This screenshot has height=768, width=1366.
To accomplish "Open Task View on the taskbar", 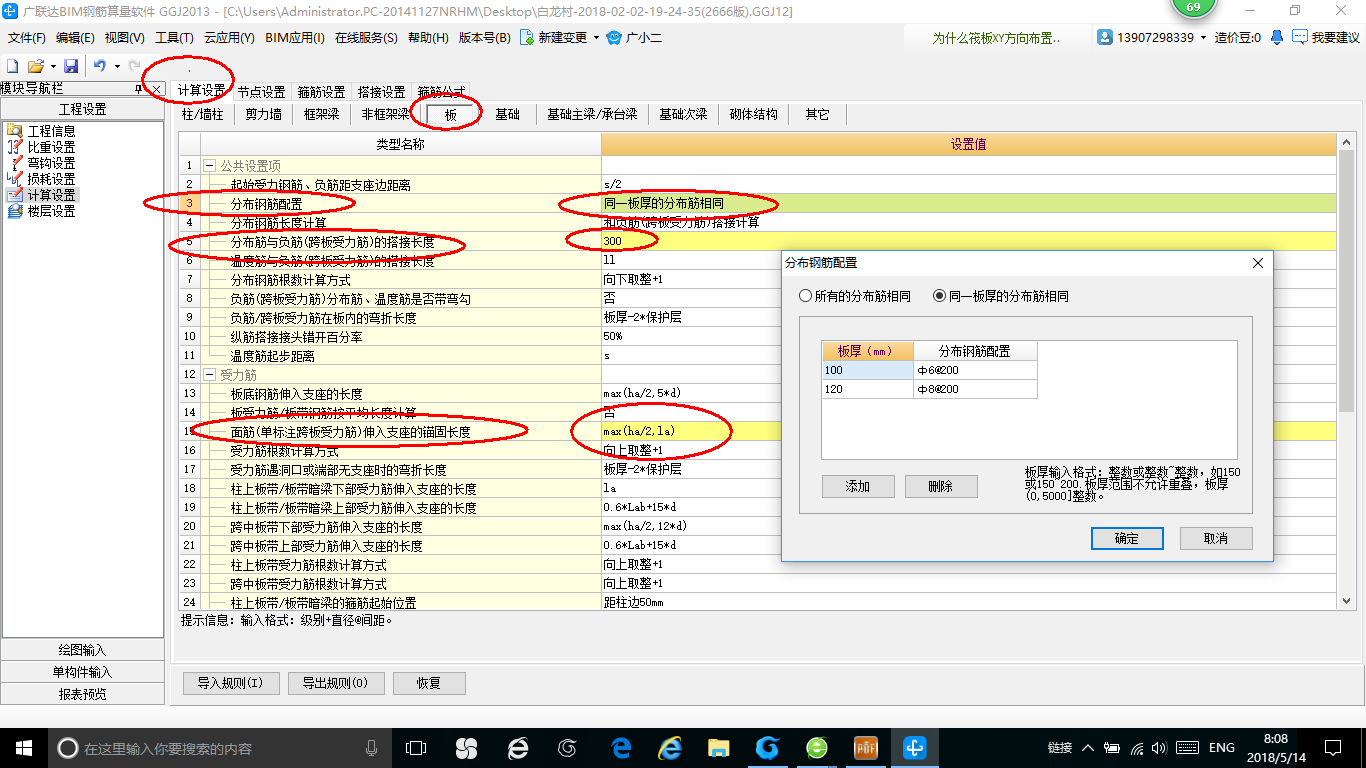I will coord(415,747).
